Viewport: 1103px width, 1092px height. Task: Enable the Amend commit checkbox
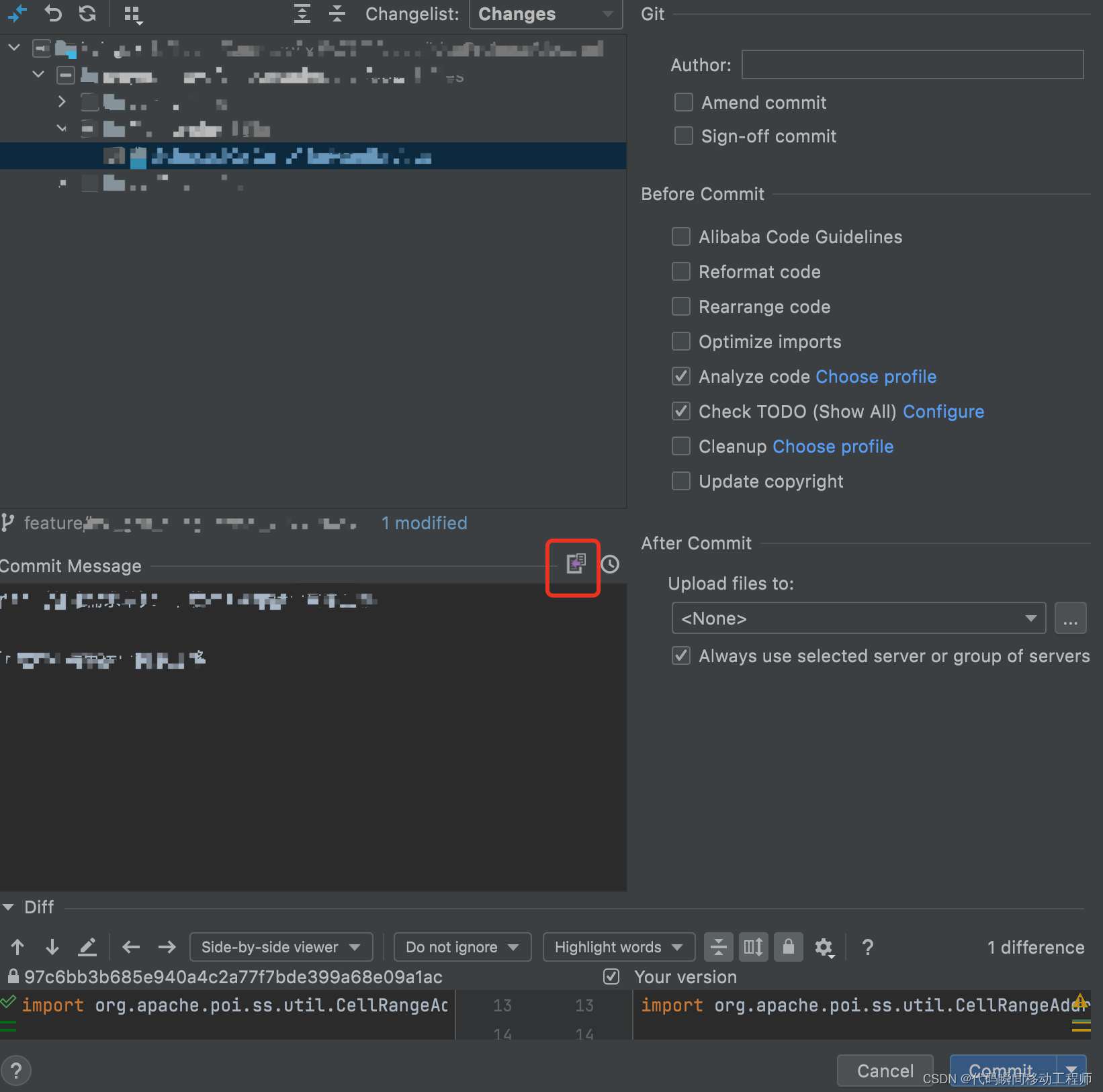tap(683, 102)
